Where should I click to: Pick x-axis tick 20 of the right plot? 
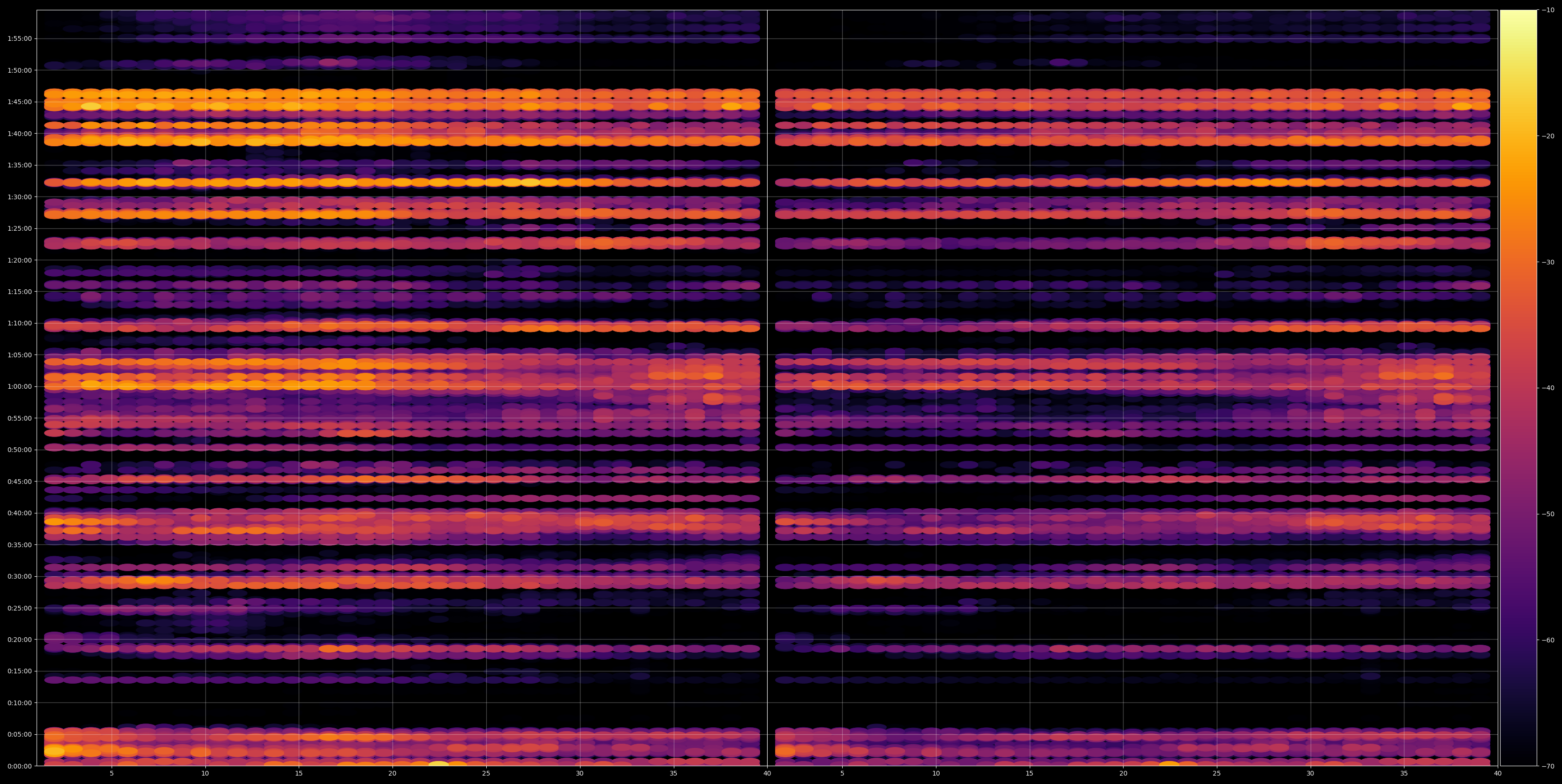click(x=1123, y=774)
